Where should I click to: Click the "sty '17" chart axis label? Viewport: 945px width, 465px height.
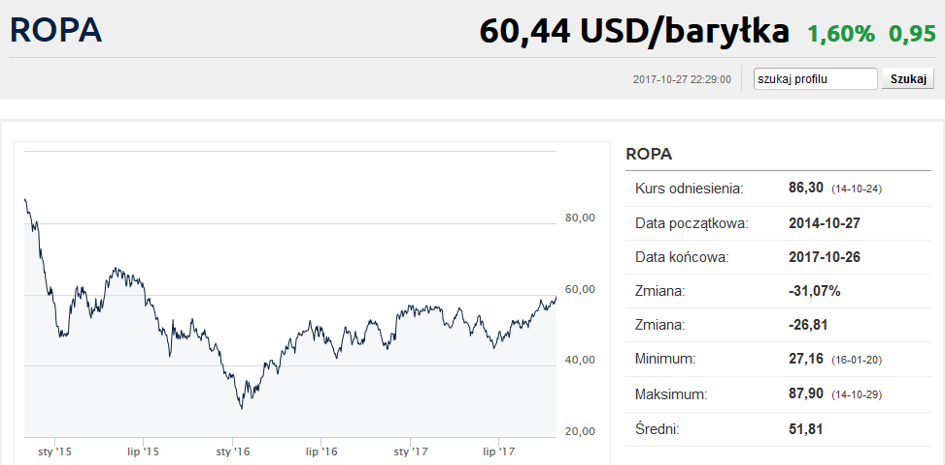tap(410, 452)
